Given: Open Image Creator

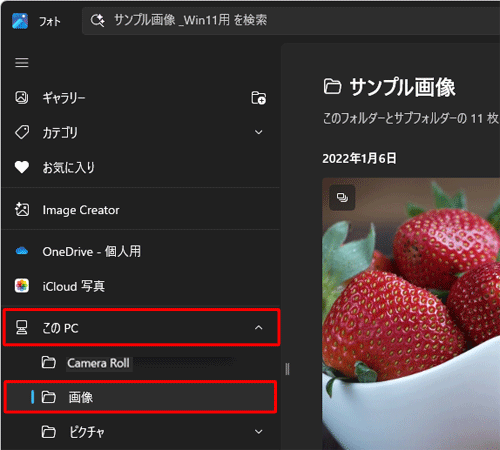Looking at the screenshot, I should [x=140, y=210].
